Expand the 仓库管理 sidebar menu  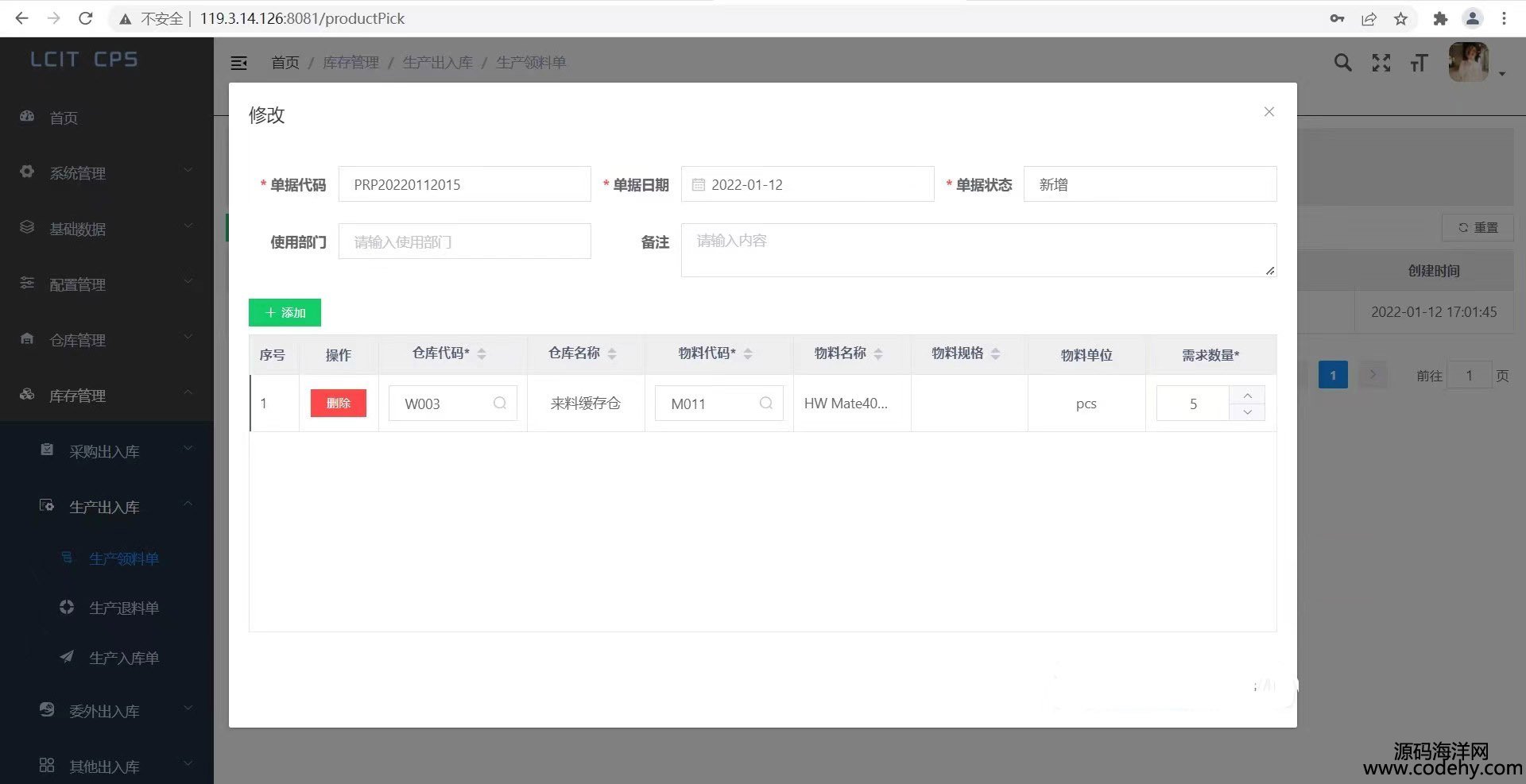pos(107,339)
